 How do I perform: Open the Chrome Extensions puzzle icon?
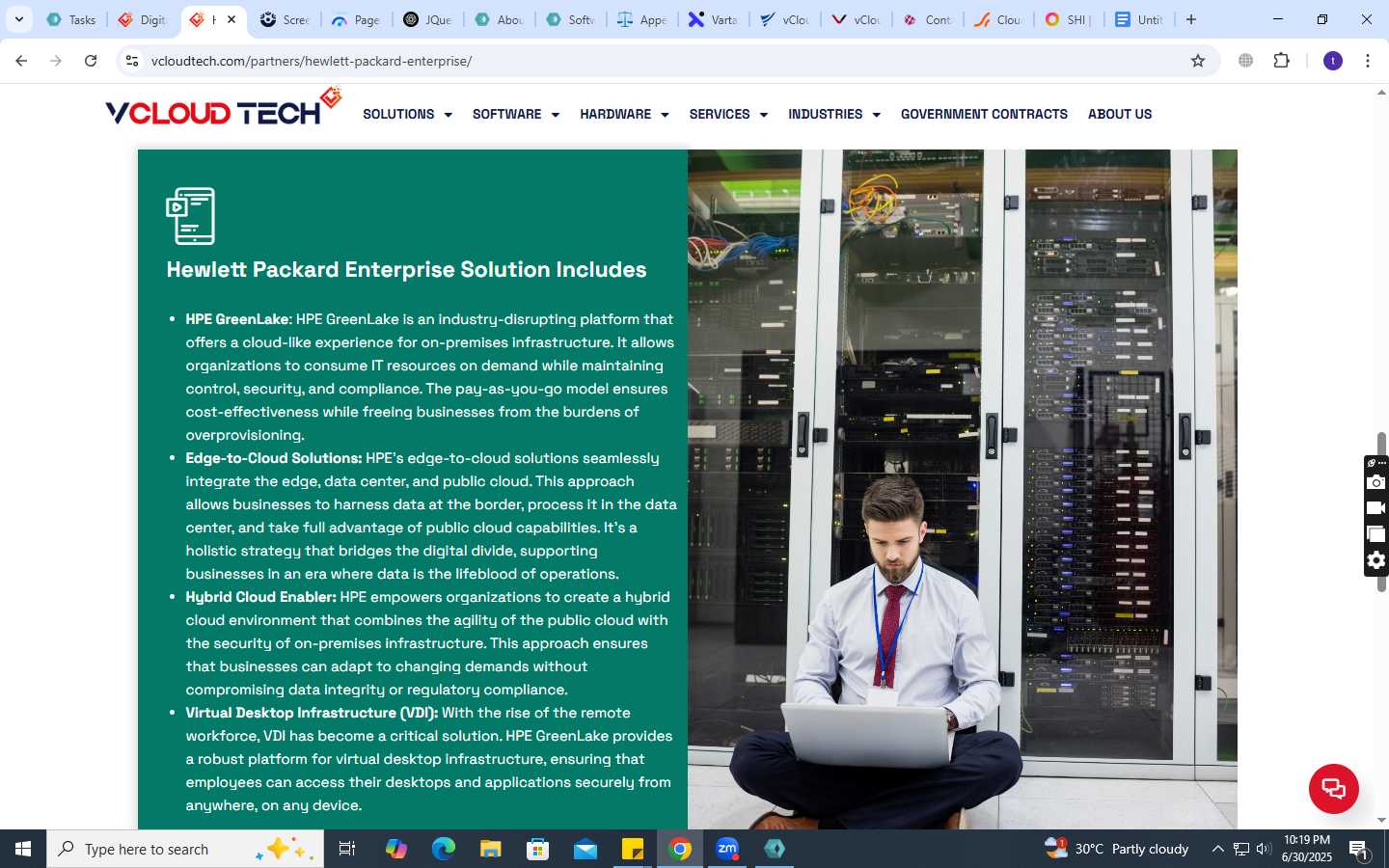tap(1281, 61)
